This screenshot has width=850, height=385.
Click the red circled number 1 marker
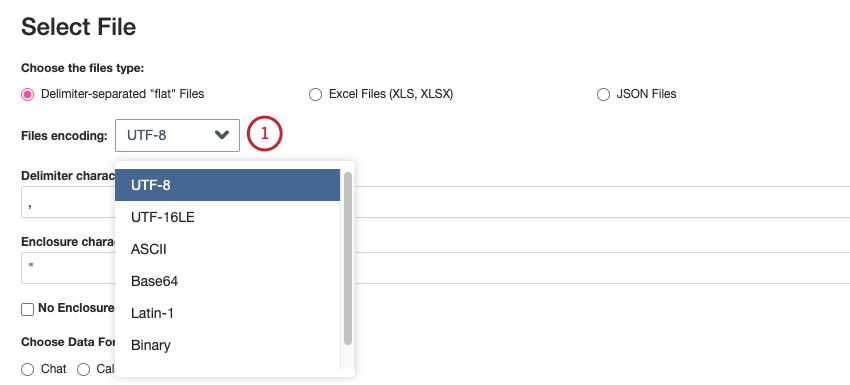(x=265, y=134)
